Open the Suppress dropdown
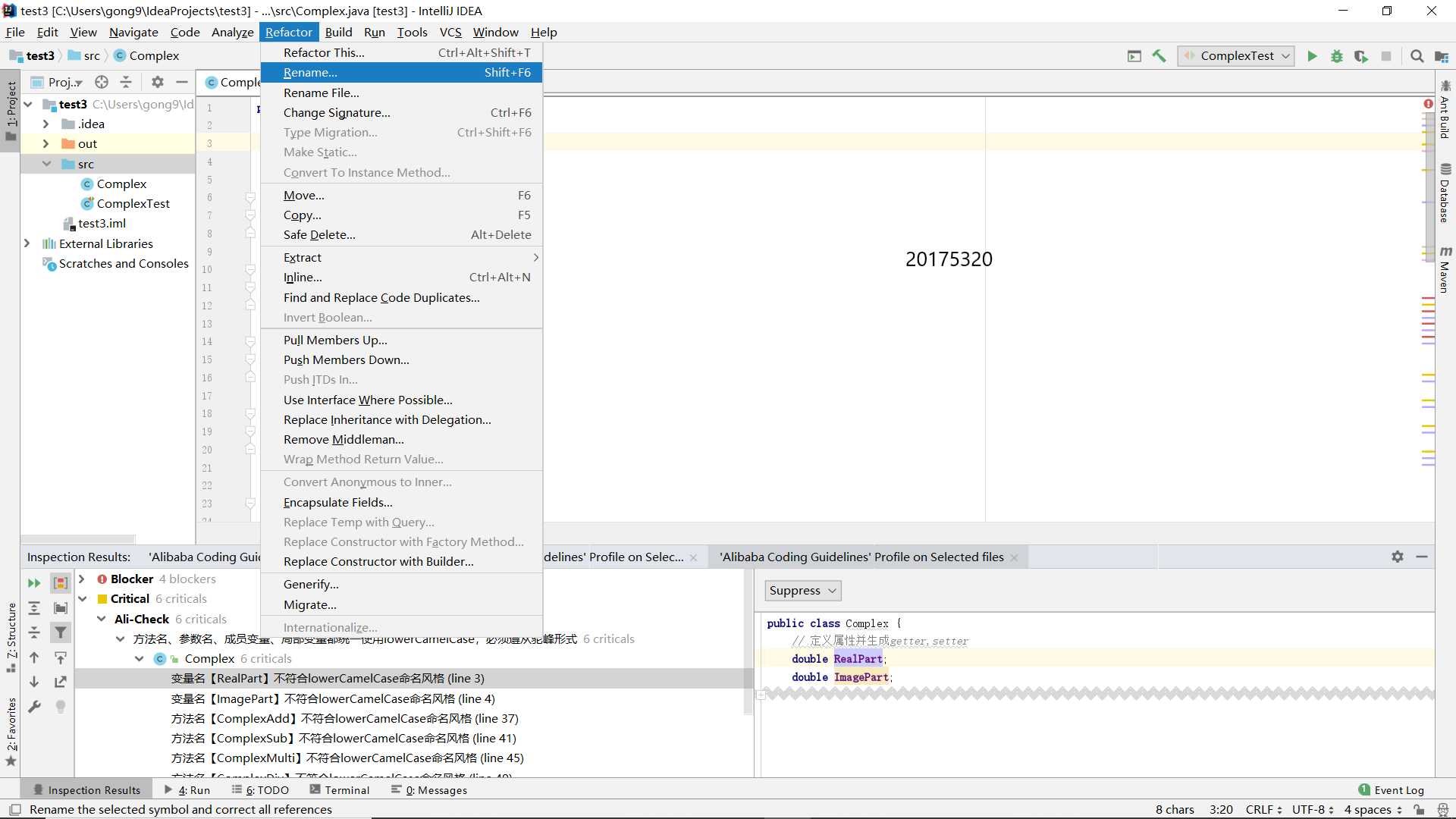This screenshot has height=819, width=1456. (802, 591)
